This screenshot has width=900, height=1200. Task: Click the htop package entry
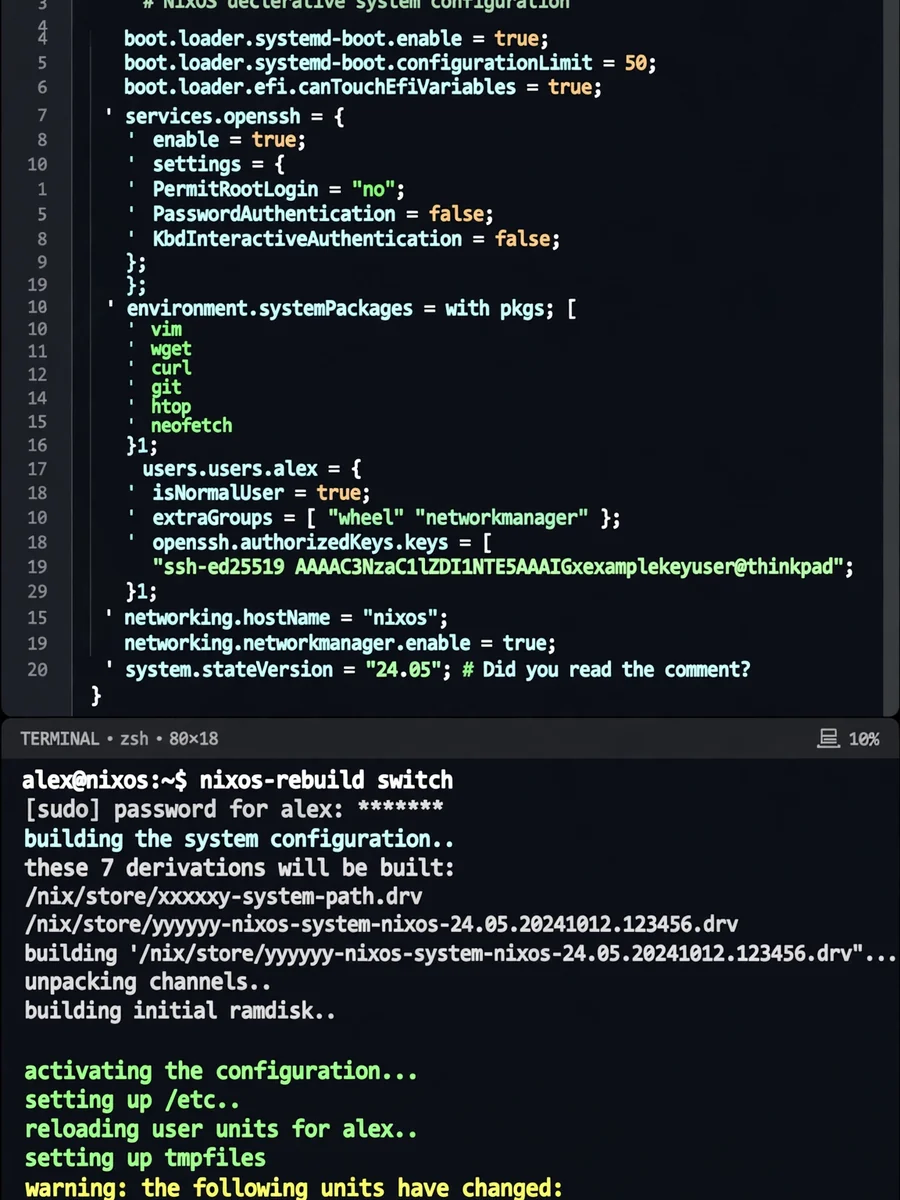171,406
